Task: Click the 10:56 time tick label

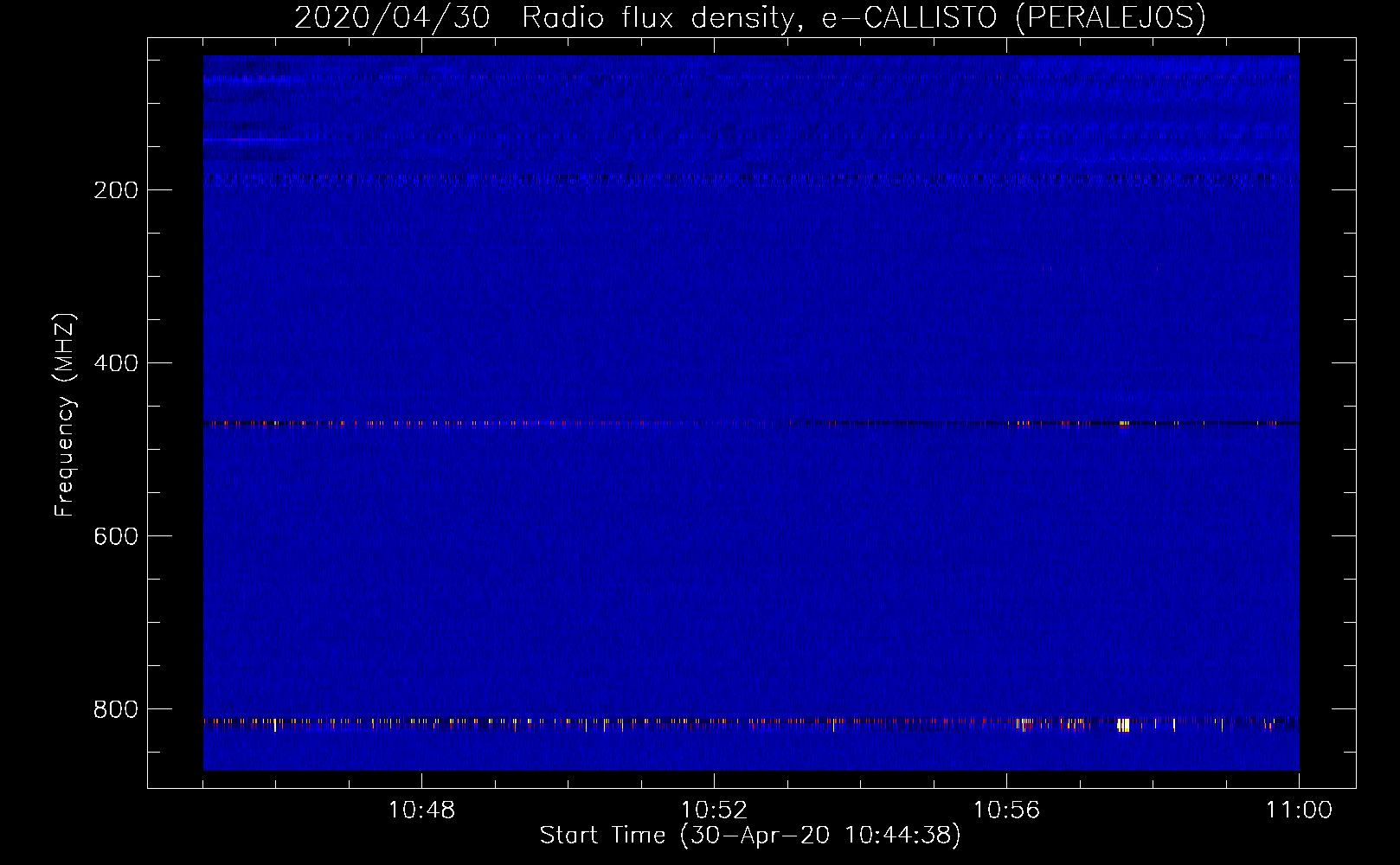Action: click(x=1006, y=811)
